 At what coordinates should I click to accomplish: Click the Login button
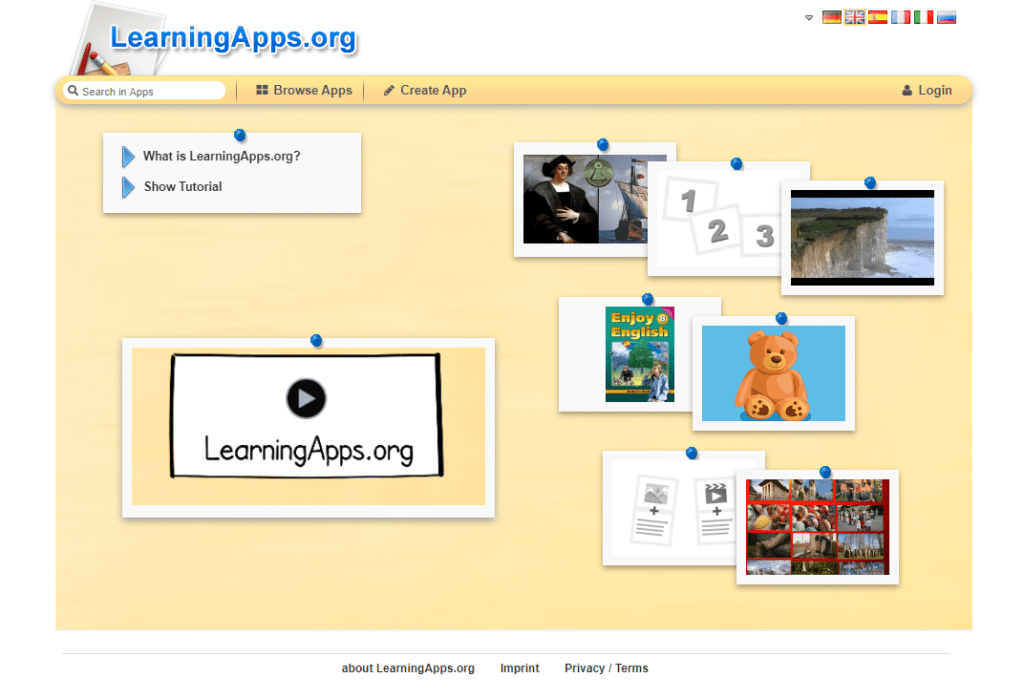tap(927, 90)
